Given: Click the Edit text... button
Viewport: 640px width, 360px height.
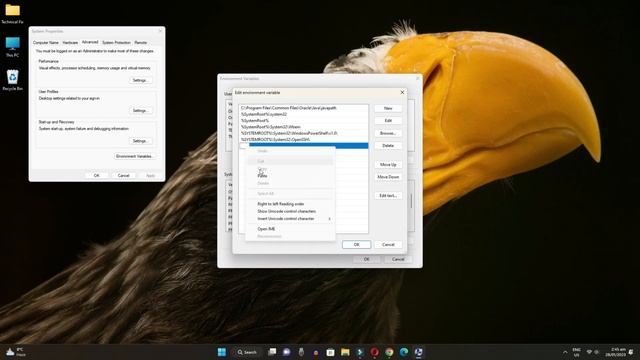Looking at the screenshot, I should (388, 196).
